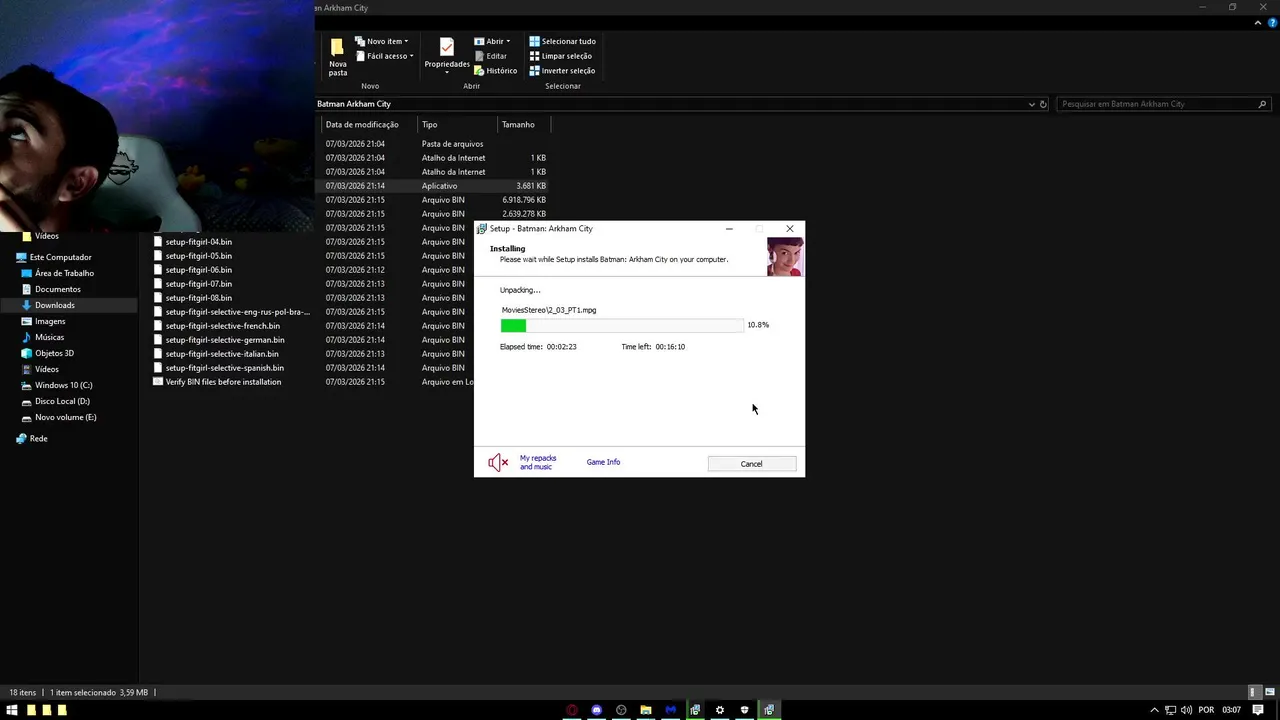Open My repacks and music link
This screenshot has width=1280, height=720.
pos(538,462)
